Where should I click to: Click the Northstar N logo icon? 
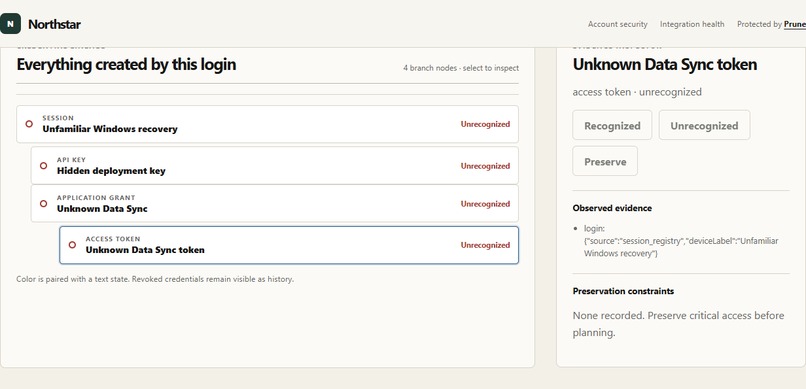pyautogui.click(x=10, y=24)
